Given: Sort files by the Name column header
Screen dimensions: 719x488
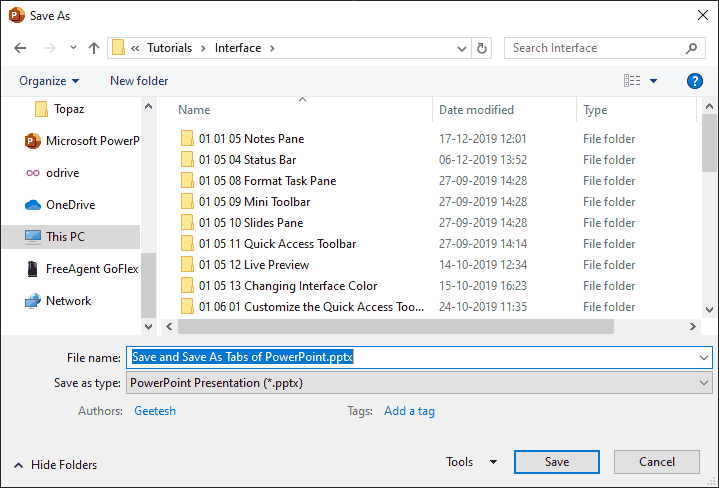Looking at the screenshot, I should coord(194,110).
